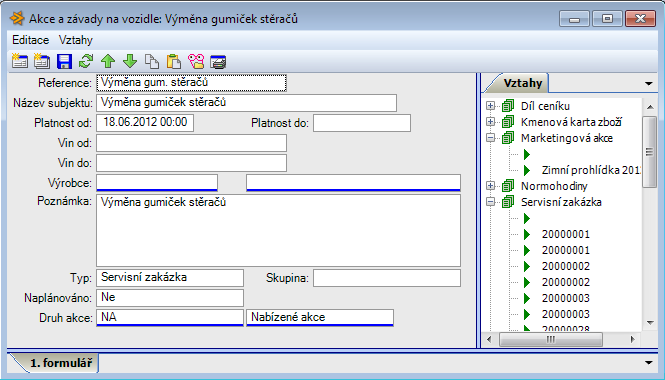Click the Název subjektu field
The width and height of the screenshot is (665, 380).
(246, 103)
